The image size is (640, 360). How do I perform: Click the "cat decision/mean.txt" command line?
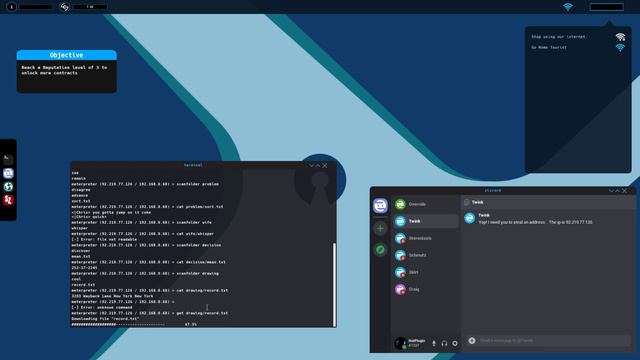coord(149,262)
